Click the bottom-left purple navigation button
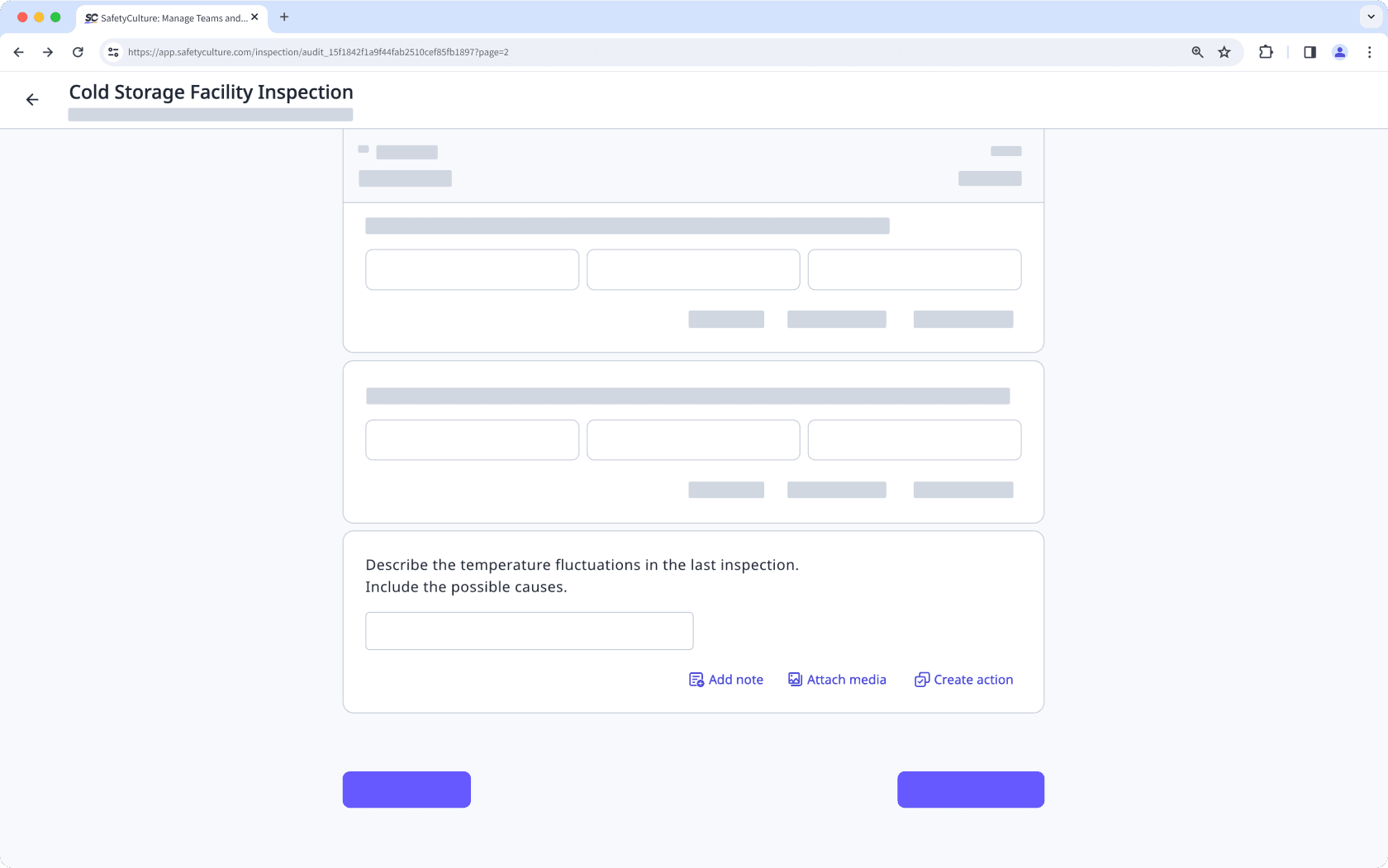The image size is (1388, 868). coord(406,789)
